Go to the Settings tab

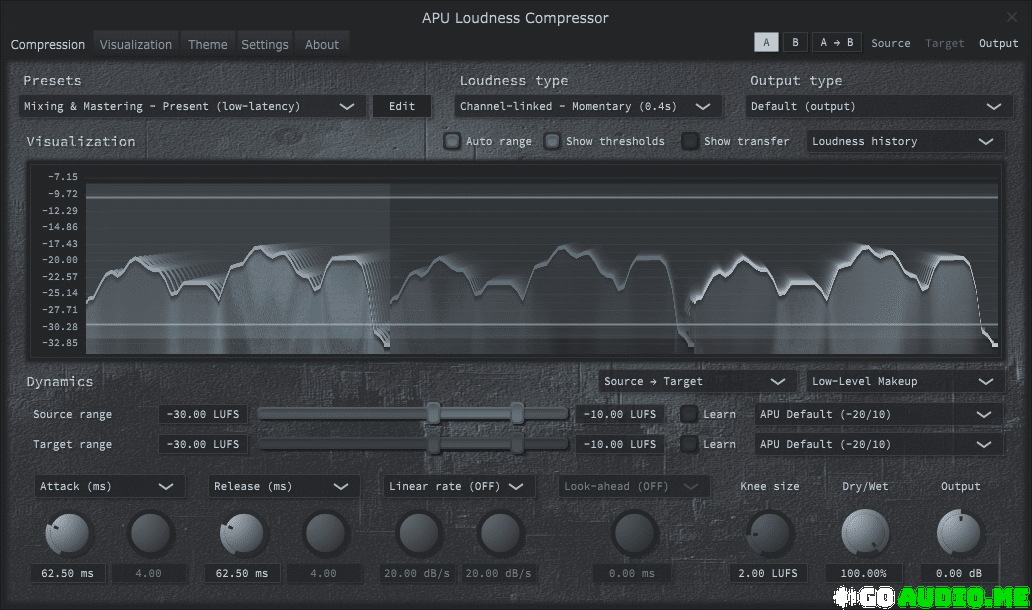pyautogui.click(x=265, y=45)
